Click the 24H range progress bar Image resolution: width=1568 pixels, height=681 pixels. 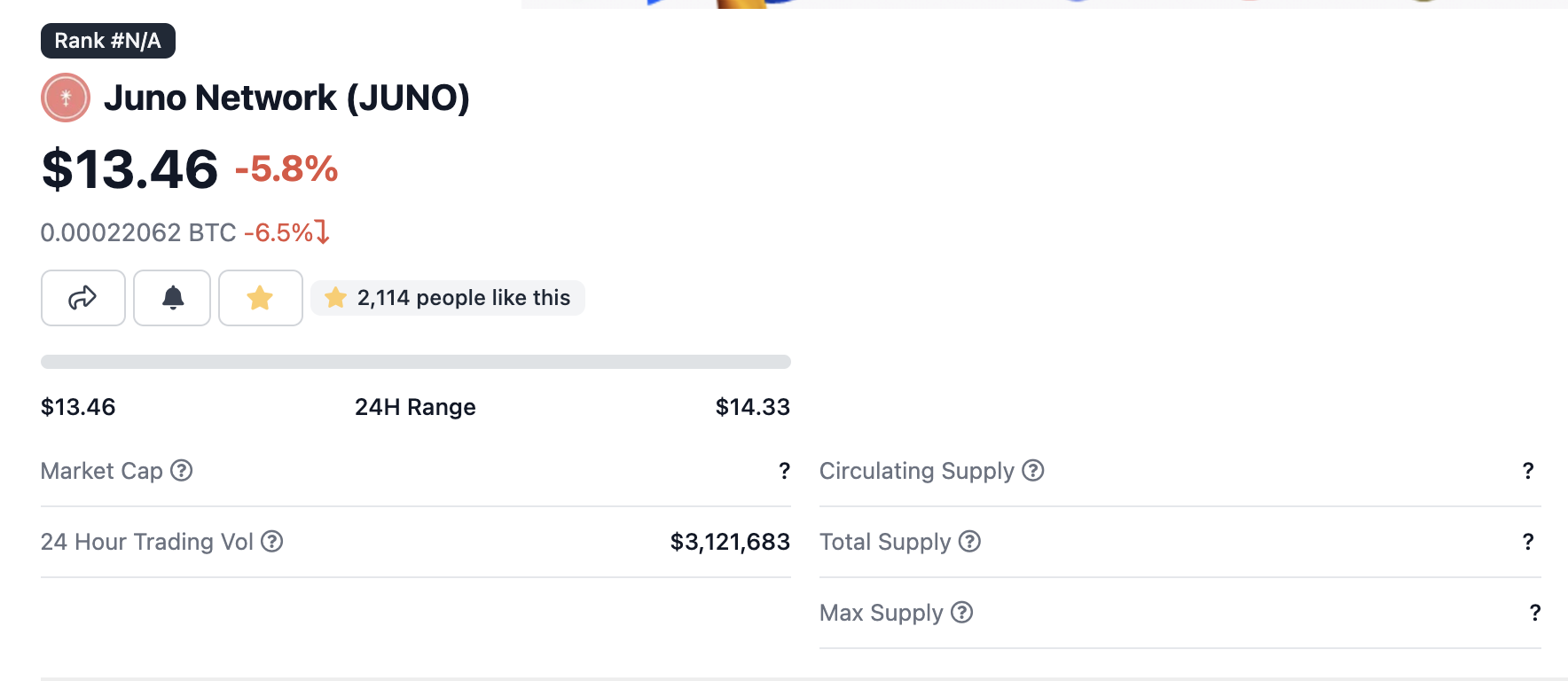pyautogui.click(x=415, y=362)
